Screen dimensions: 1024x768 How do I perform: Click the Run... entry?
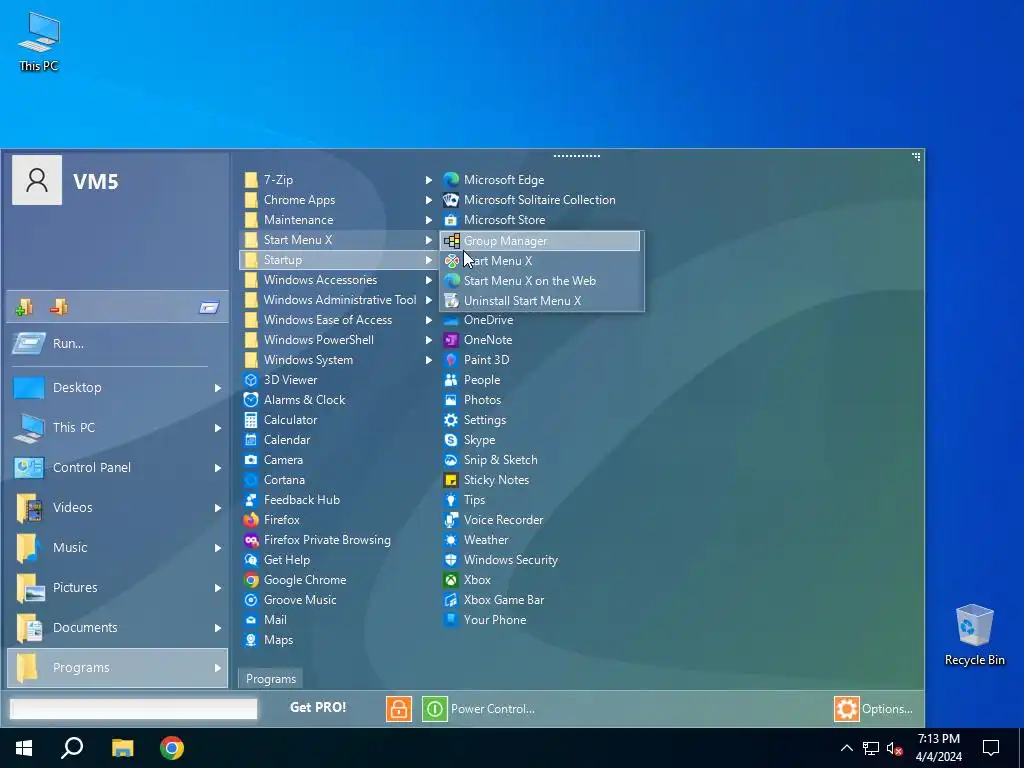click(118, 343)
